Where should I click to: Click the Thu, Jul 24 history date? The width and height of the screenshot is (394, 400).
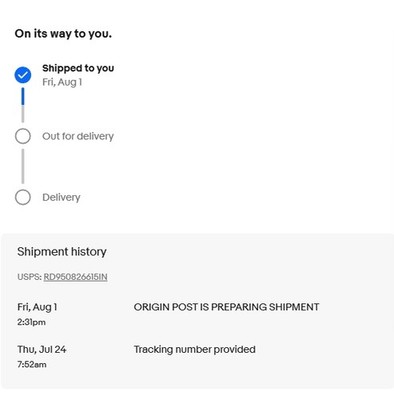[42, 349]
